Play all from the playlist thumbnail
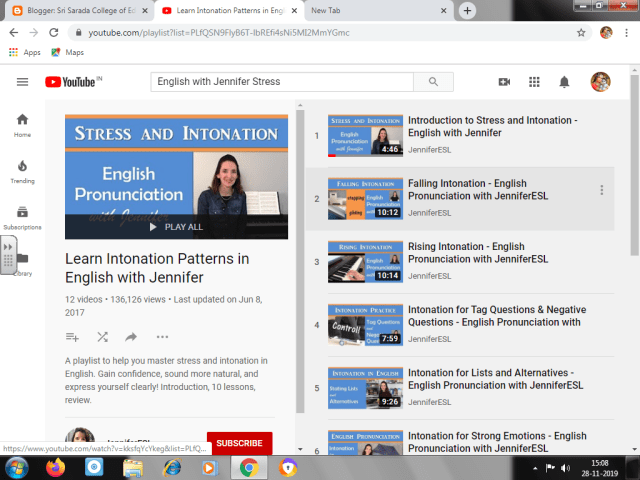 click(x=176, y=227)
